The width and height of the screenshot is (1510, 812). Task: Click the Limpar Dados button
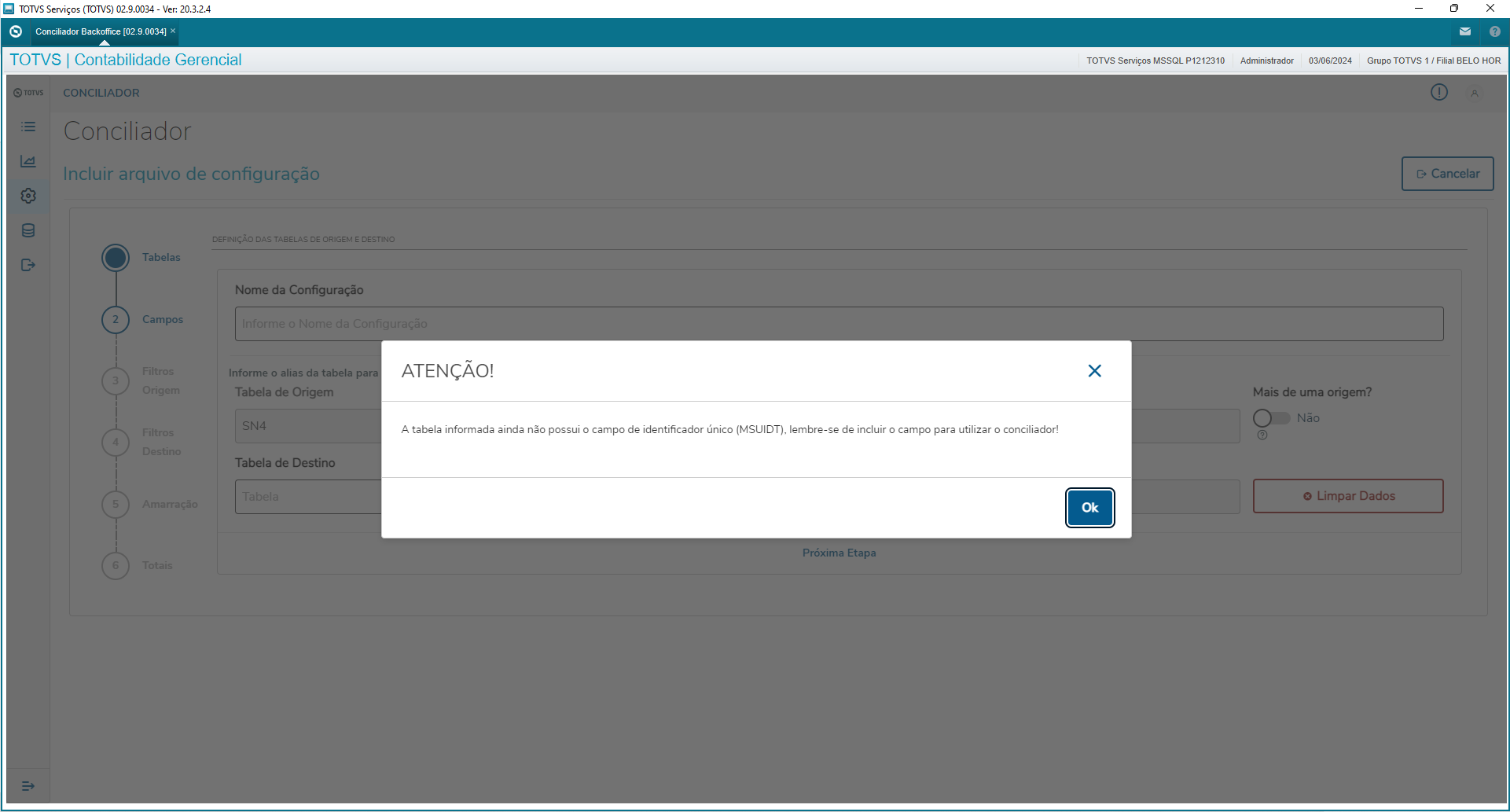1348,496
